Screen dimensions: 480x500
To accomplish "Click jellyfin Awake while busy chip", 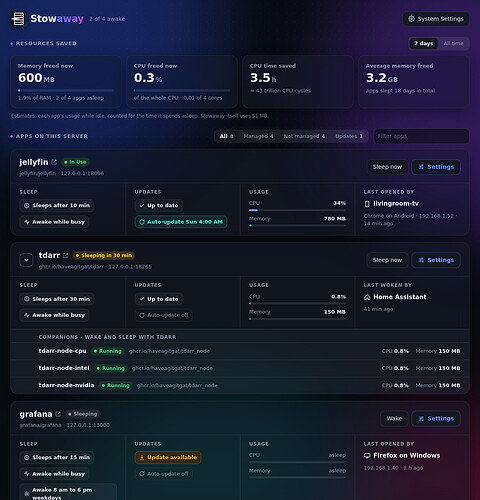I will 54,222.
